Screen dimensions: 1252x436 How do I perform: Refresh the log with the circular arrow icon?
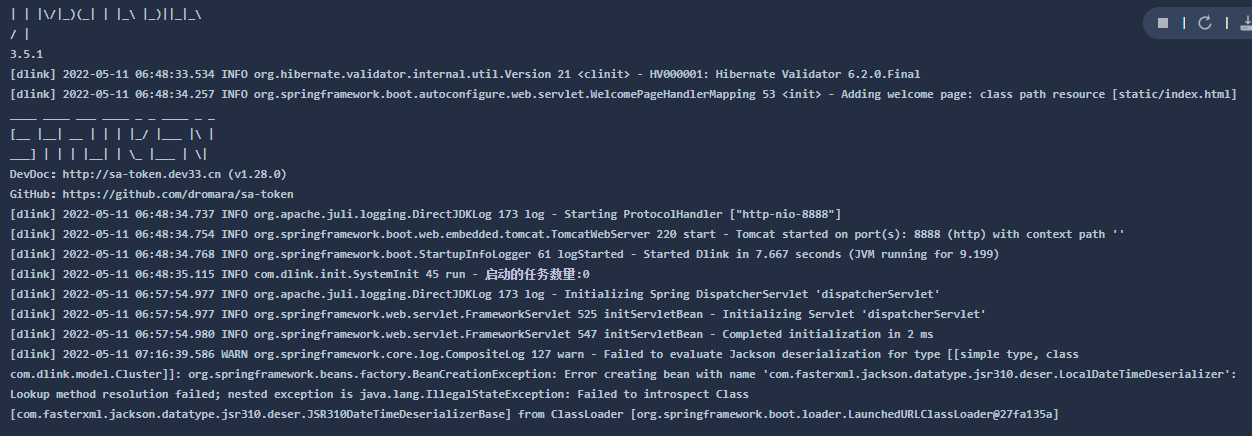point(1205,23)
